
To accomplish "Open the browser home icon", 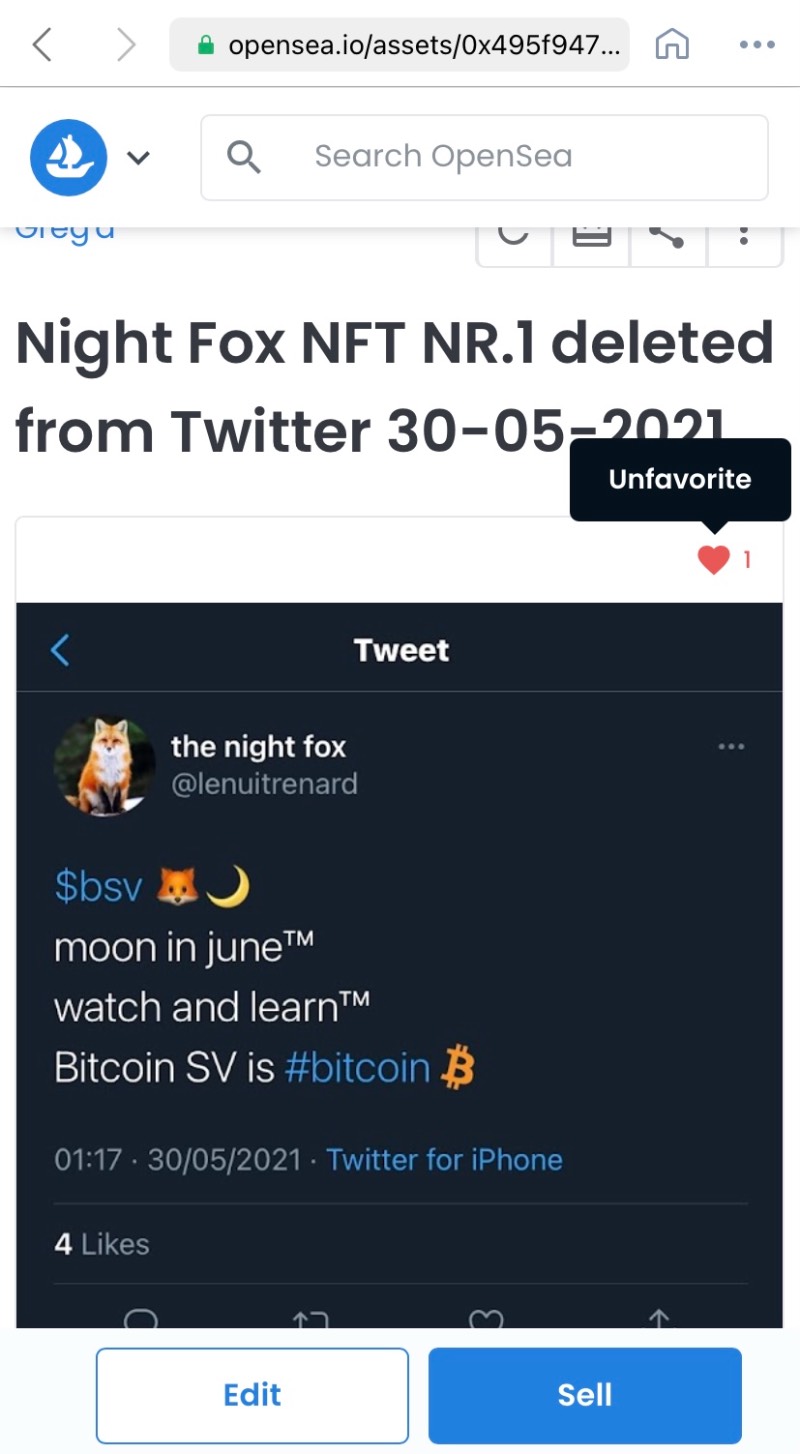I will pyautogui.click(x=672, y=44).
